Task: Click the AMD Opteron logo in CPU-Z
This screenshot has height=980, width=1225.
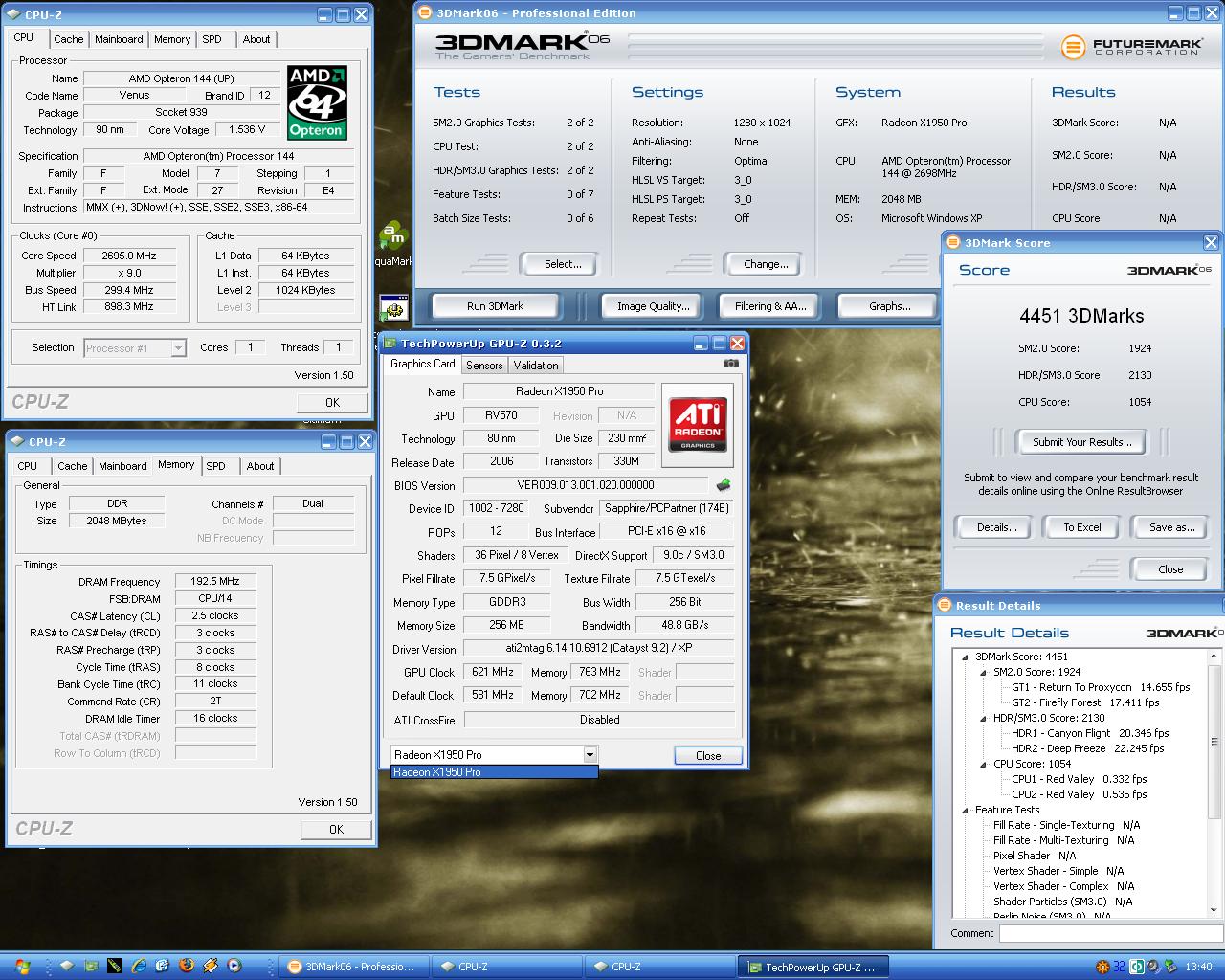Action: tap(317, 102)
